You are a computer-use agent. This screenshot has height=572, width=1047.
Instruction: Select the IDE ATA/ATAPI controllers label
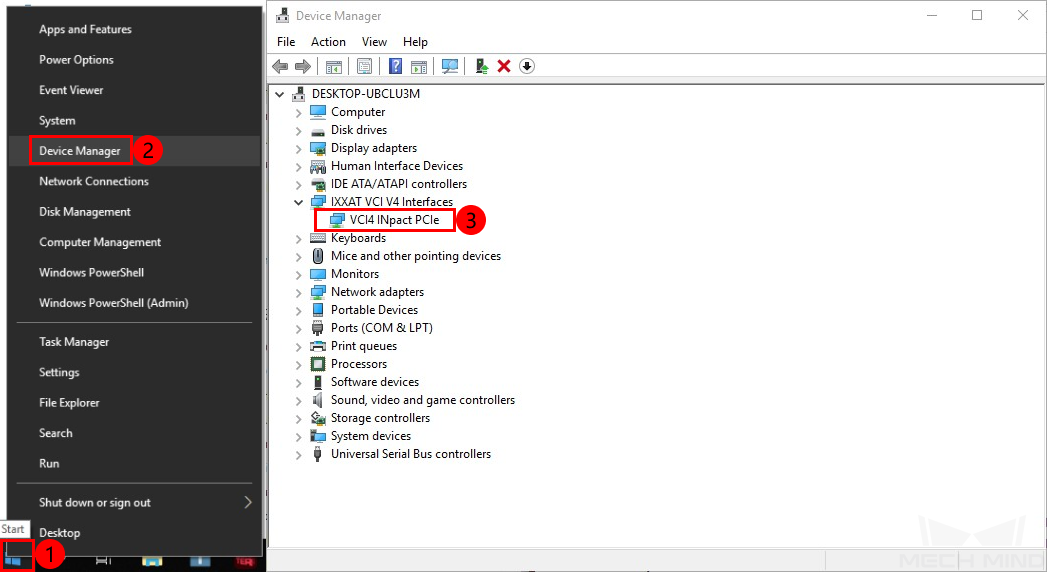click(x=399, y=184)
